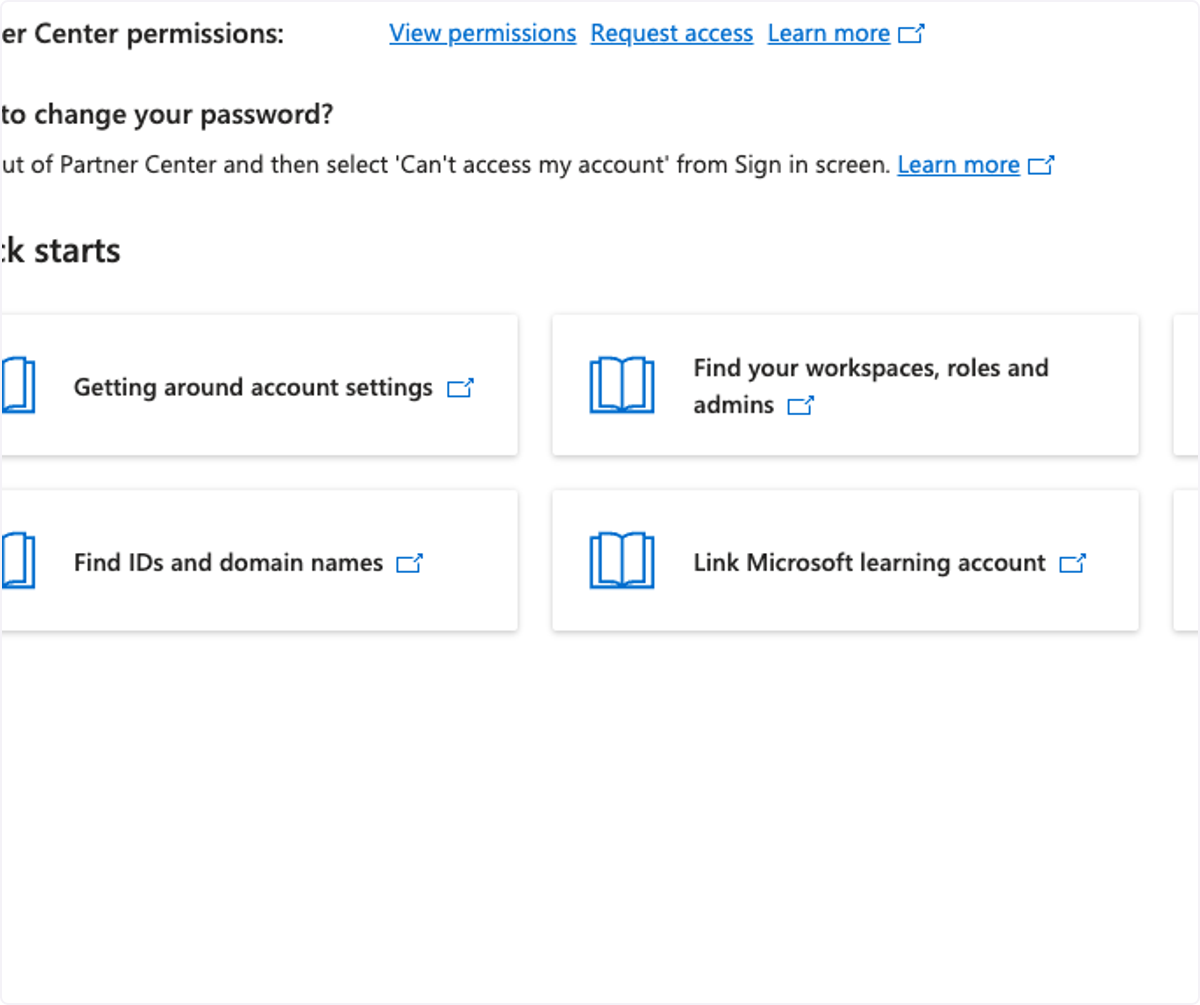Click external-link icon beside Link Microsoft learning account

tap(1073, 564)
